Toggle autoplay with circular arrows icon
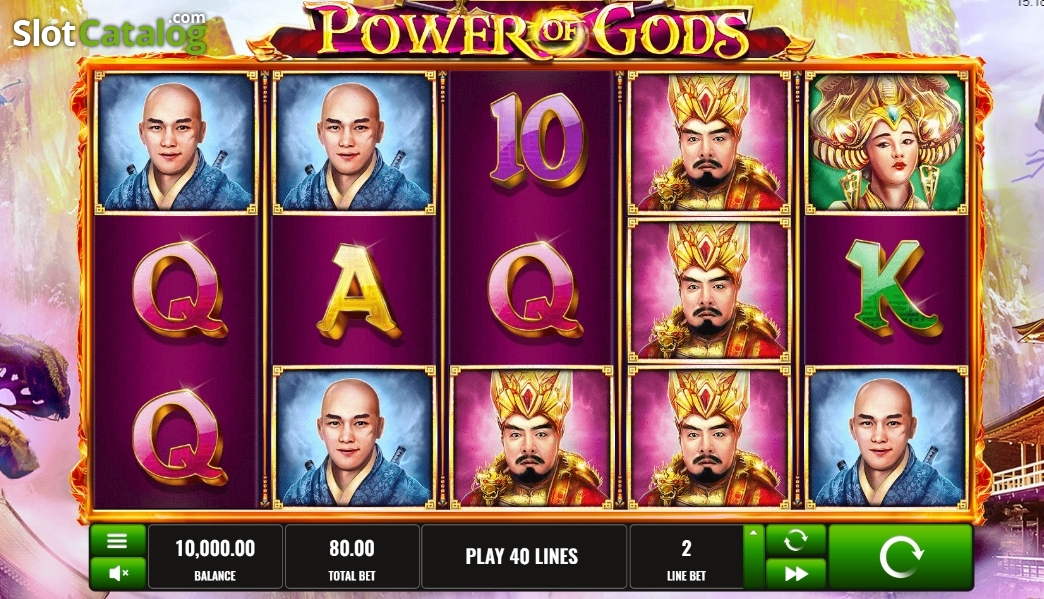Viewport: 1044px width, 599px height. (796, 540)
